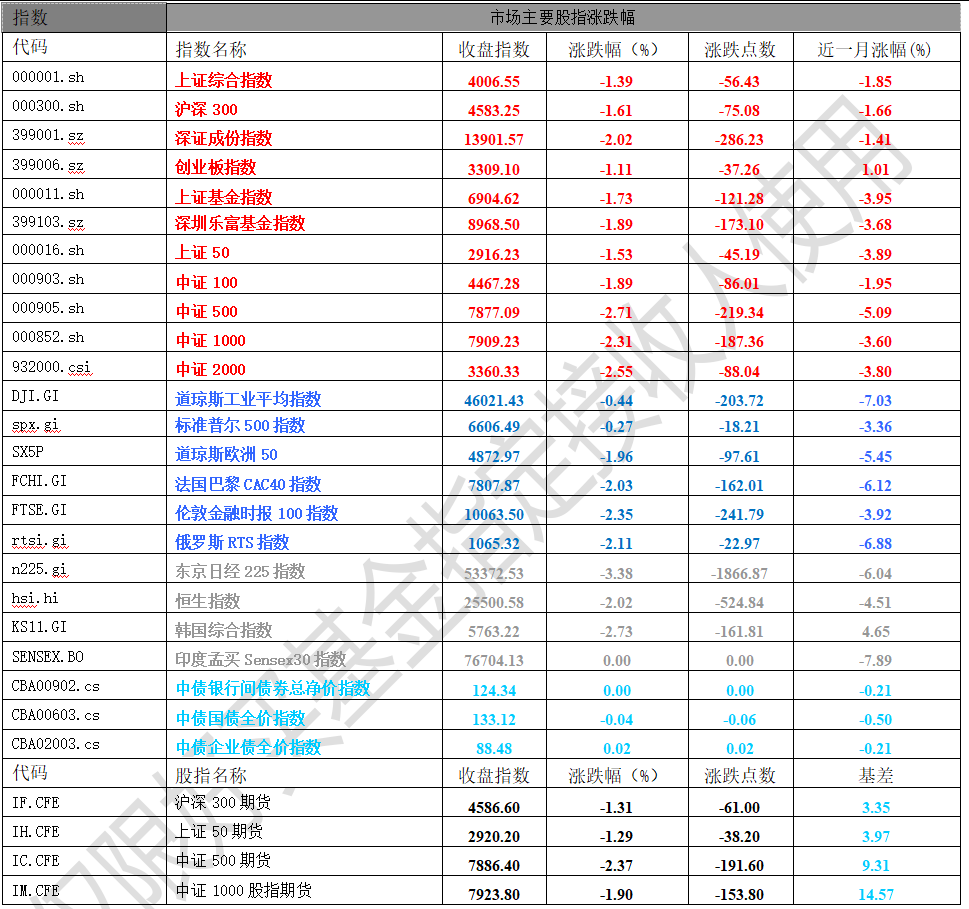The height and width of the screenshot is (909, 969).
Task: Select the 法国巴黎 CAC40 指数 name
Action: point(248,484)
